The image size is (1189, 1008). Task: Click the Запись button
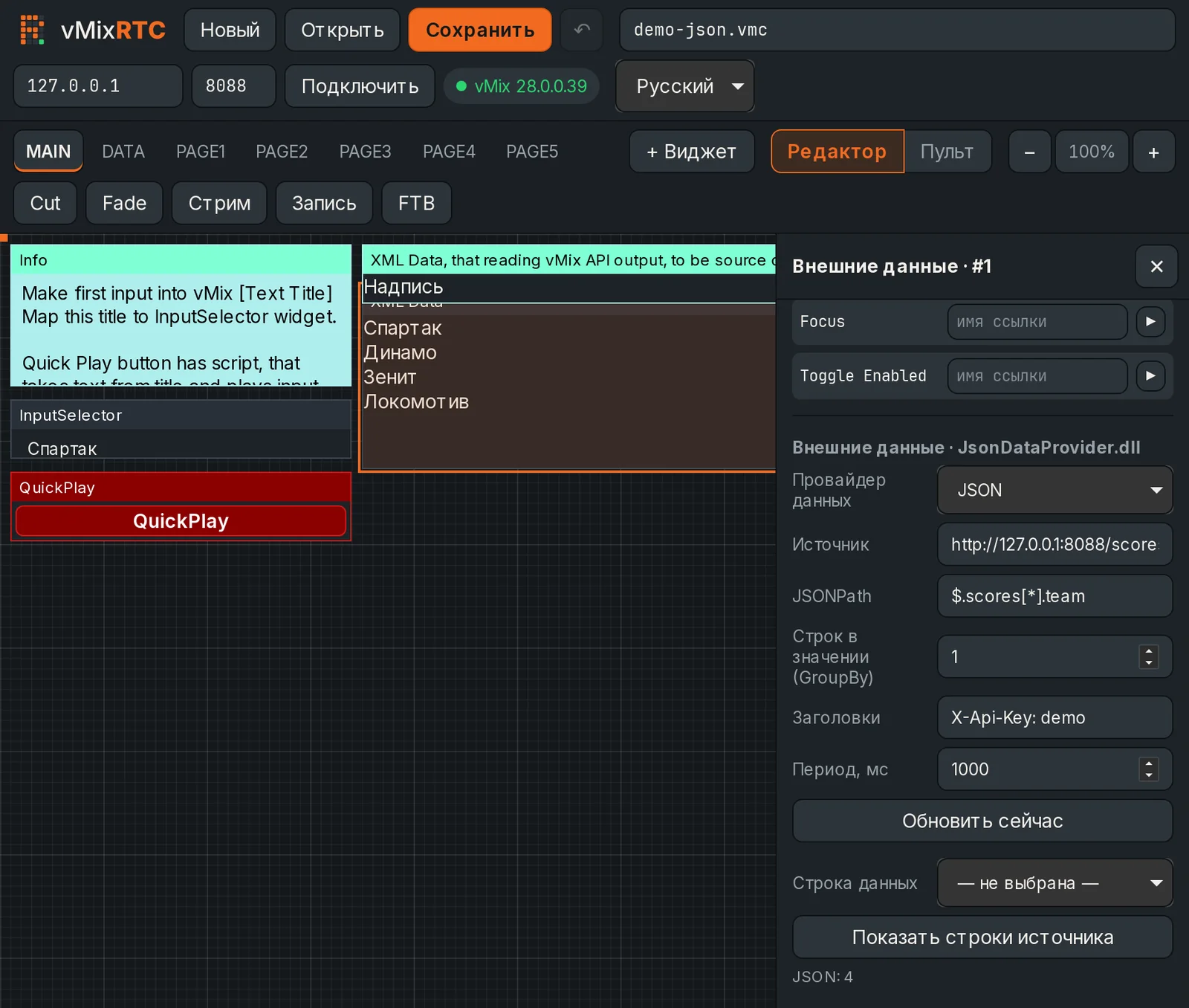[x=324, y=203]
